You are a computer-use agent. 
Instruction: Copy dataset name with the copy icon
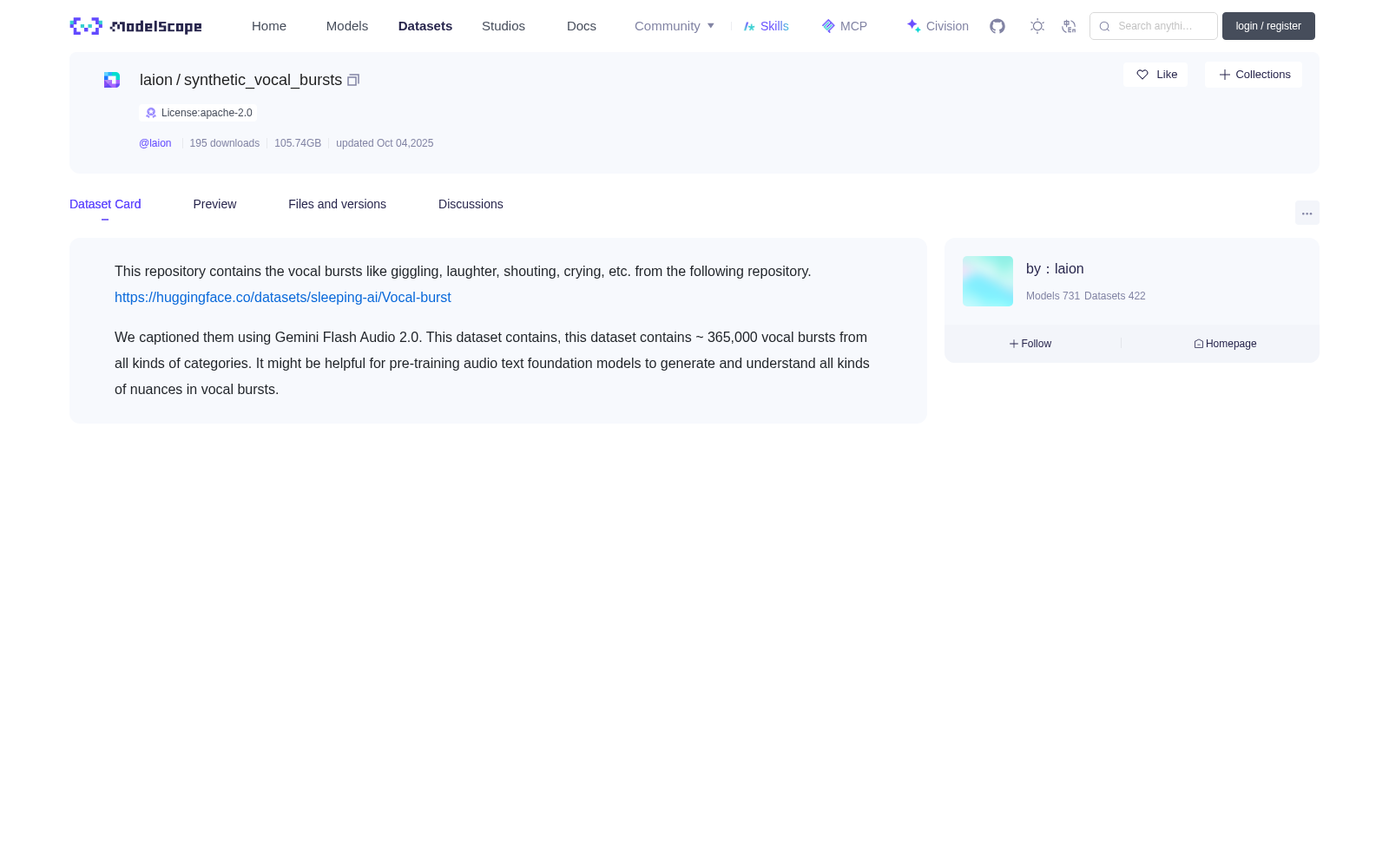[x=353, y=80]
